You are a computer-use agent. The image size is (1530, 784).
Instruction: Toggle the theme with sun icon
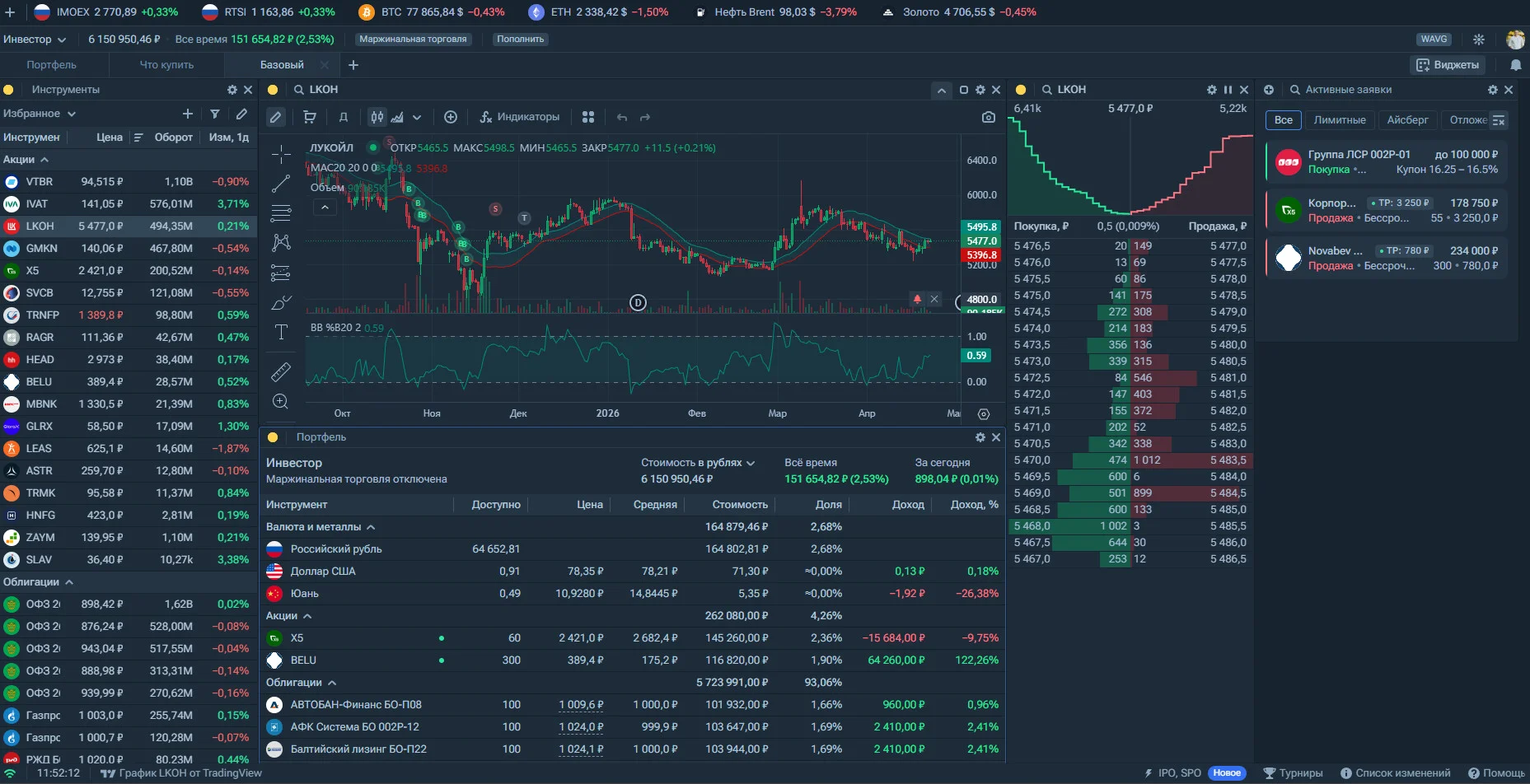[1479, 40]
